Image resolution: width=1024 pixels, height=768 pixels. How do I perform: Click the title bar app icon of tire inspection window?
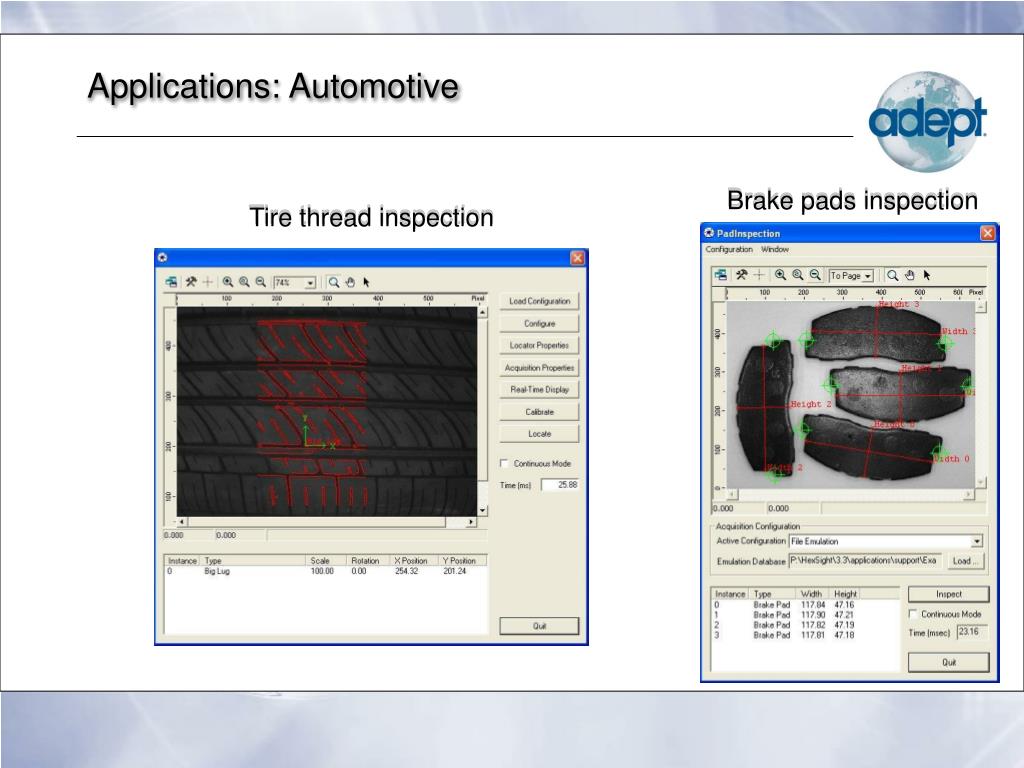[163, 257]
